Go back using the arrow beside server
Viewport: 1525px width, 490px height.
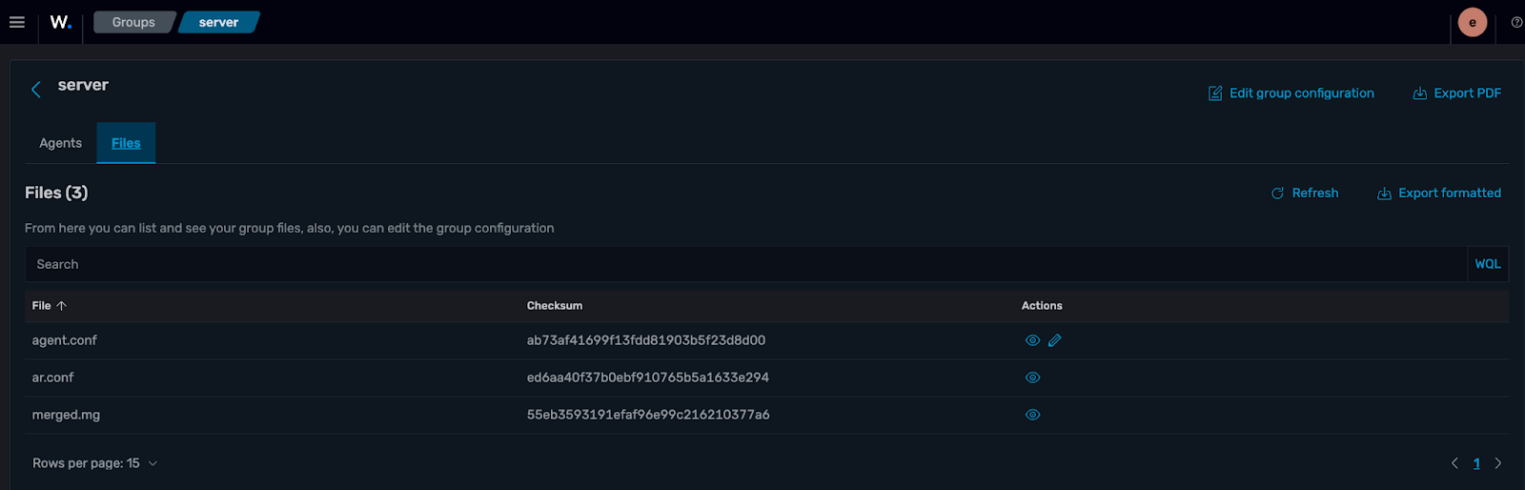pyautogui.click(x=36, y=89)
